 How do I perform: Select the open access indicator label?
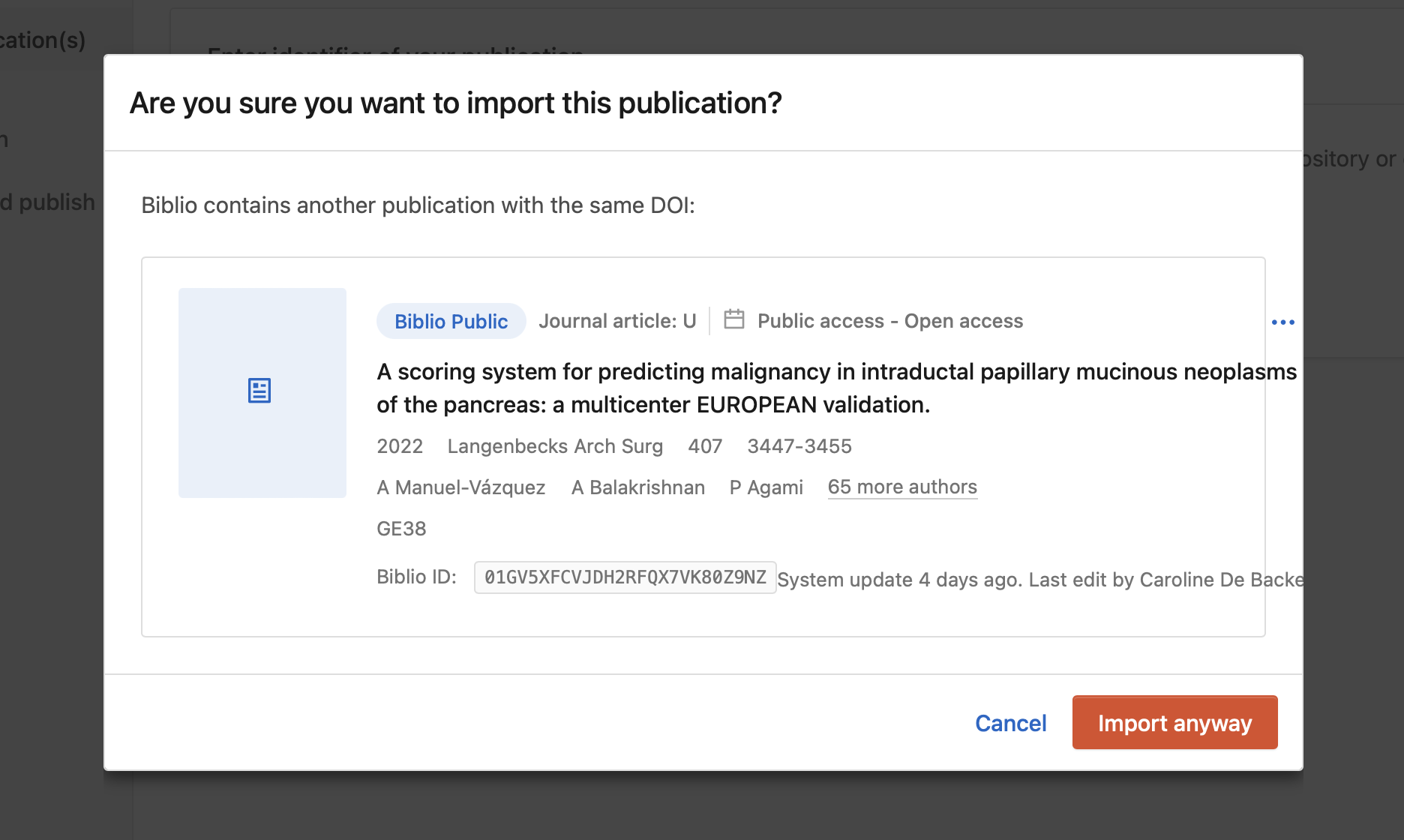[889, 321]
